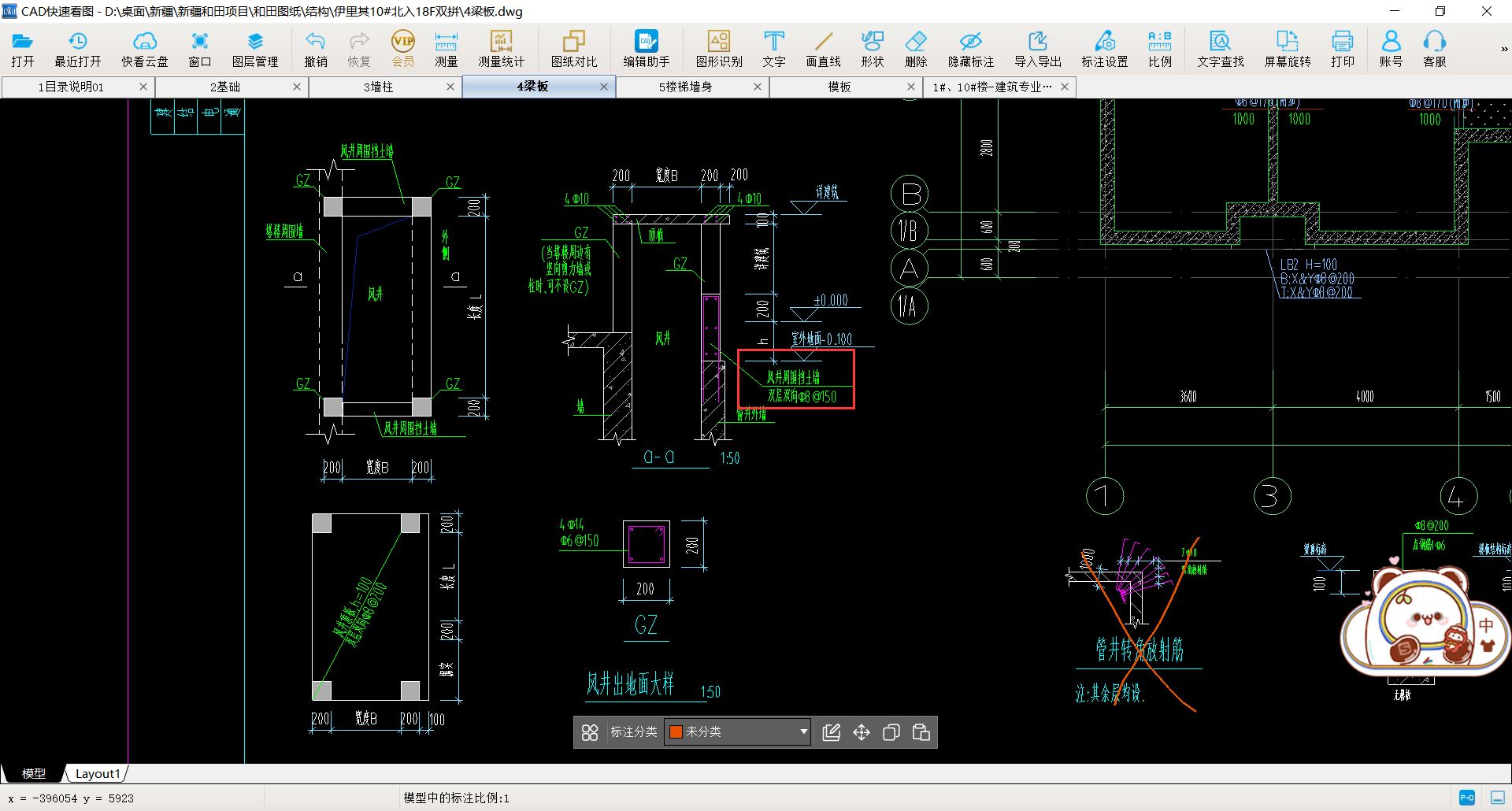Open the 编辑助手 edit assistant
The height and width of the screenshot is (811, 1512).
pyautogui.click(x=647, y=49)
